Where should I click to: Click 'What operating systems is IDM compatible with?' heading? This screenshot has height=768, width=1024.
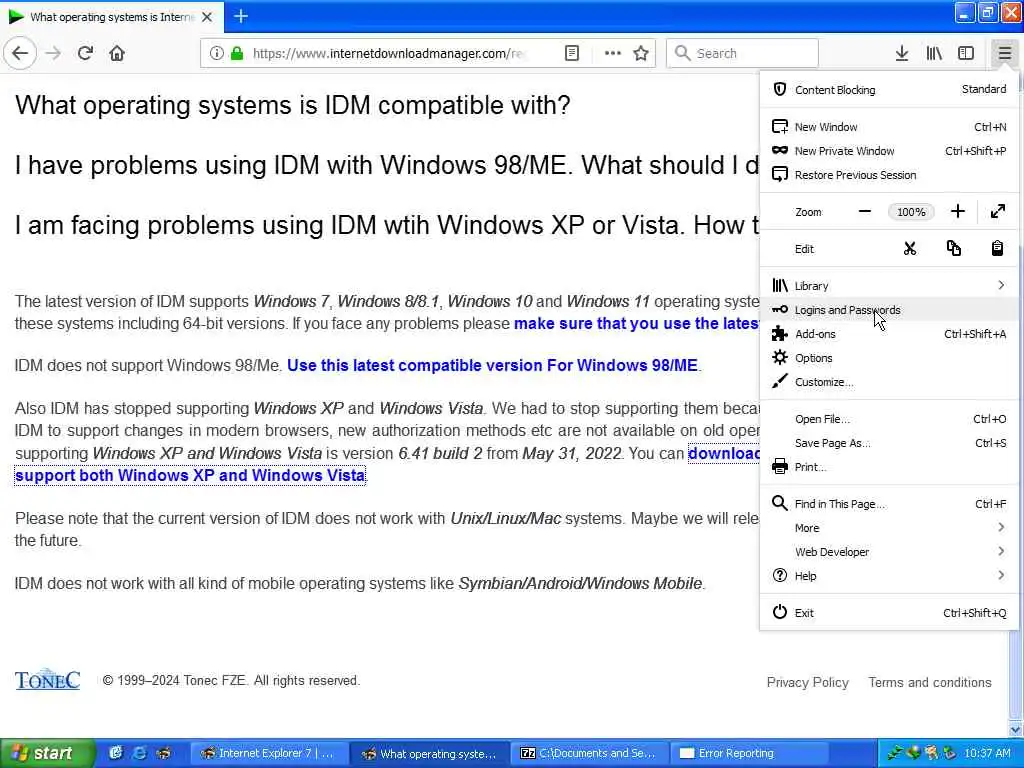tap(293, 105)
